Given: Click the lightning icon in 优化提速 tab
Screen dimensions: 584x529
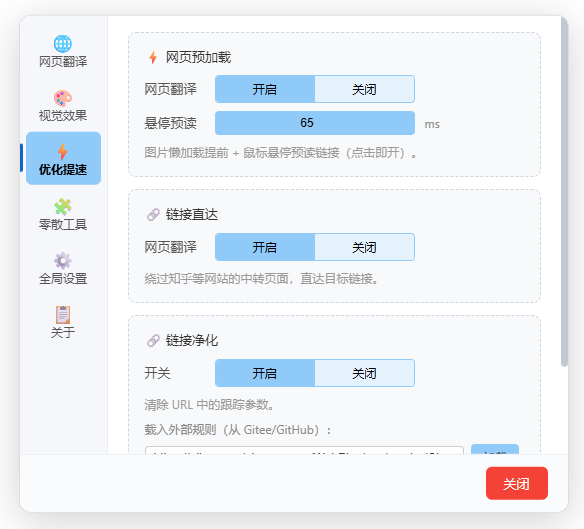Looking at the screenshot, I should [x=63, y=152].
